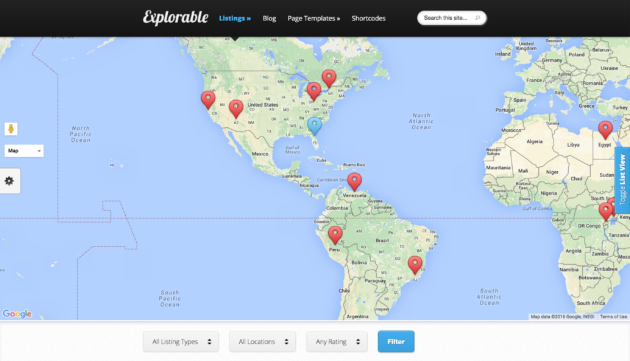
Task: Select the Street View pegman icon
Action: point(11,129)
